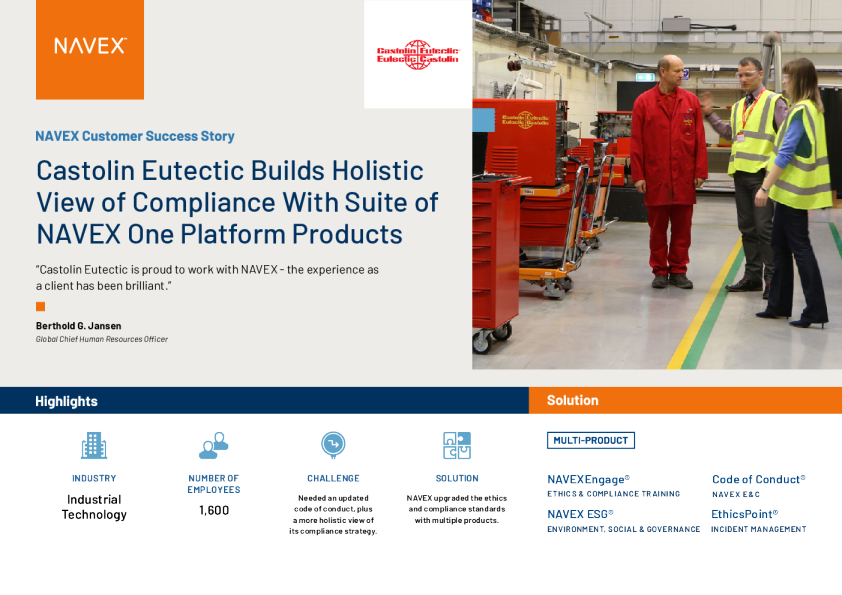Open the EthicsPoint incident management link

pos(744,514)
